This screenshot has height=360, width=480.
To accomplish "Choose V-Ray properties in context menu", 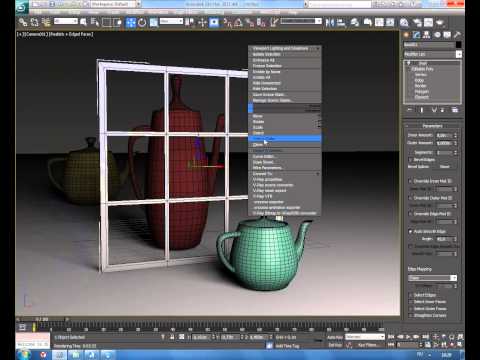I will (x=285, y=179).
